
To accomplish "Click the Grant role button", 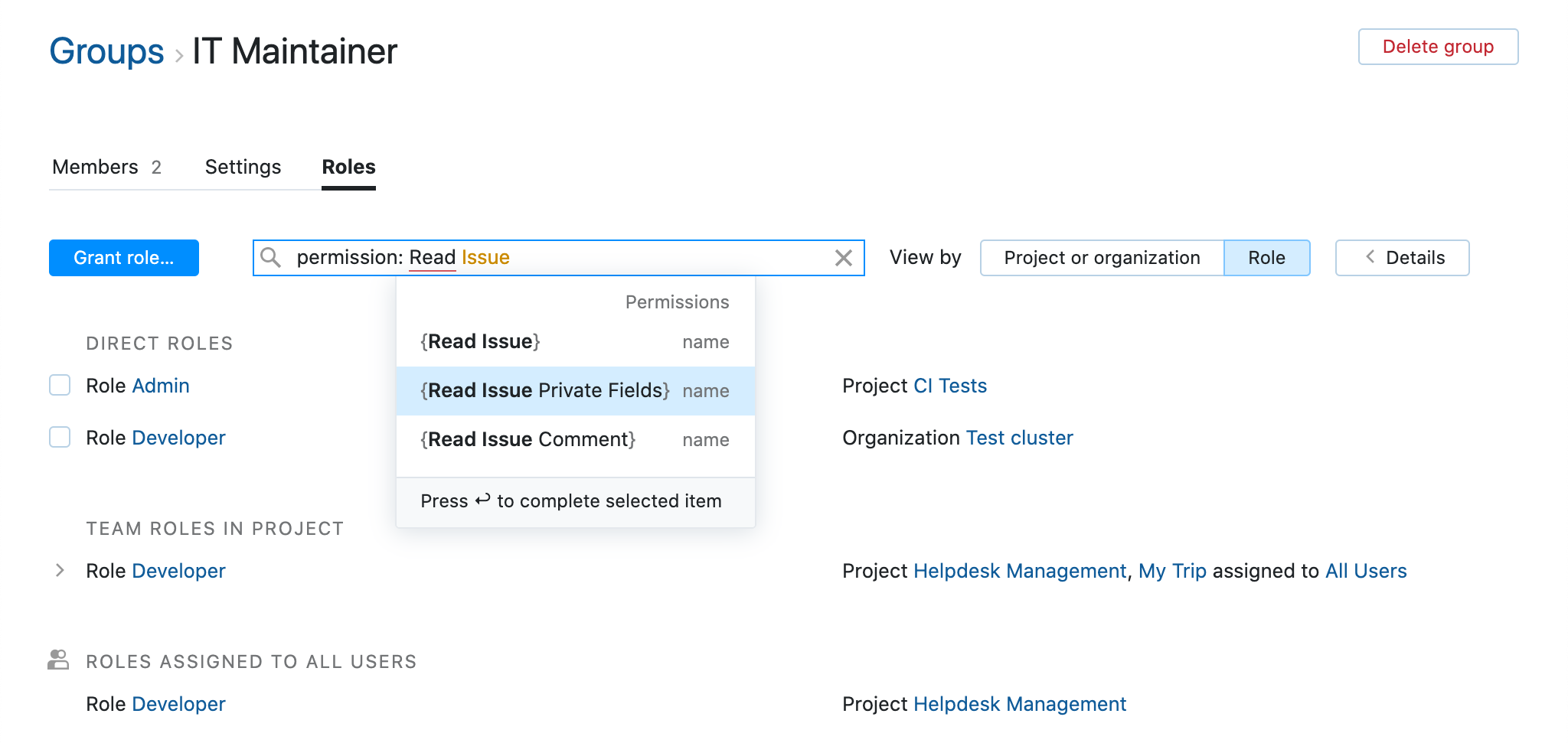I will click(123, 258).
